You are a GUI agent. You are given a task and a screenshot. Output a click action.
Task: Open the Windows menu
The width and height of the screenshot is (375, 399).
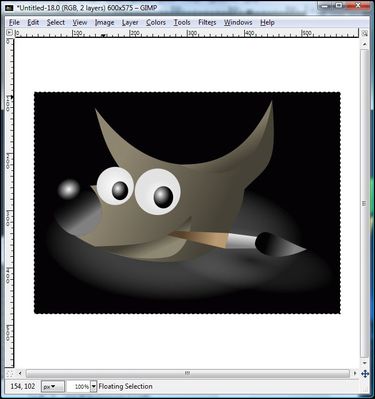(238, 22)
